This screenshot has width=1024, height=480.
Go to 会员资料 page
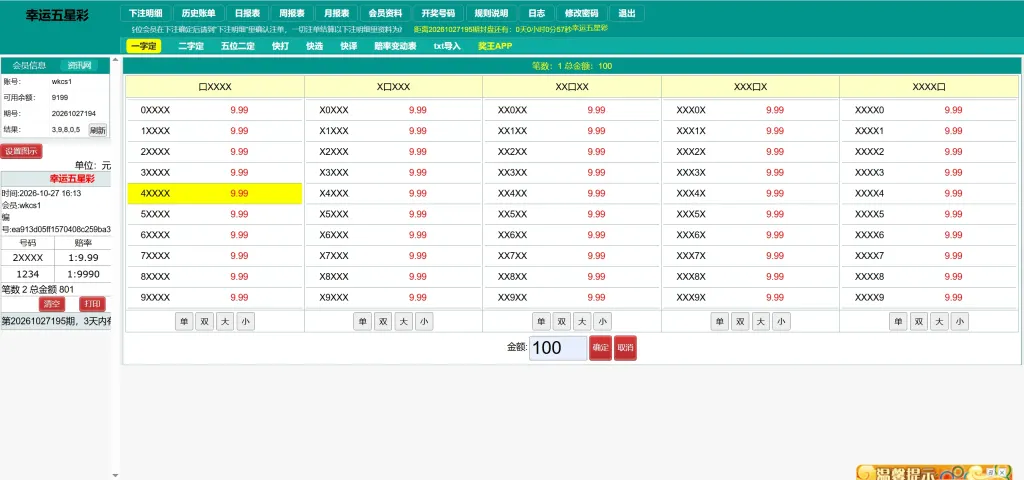[385, 14]
